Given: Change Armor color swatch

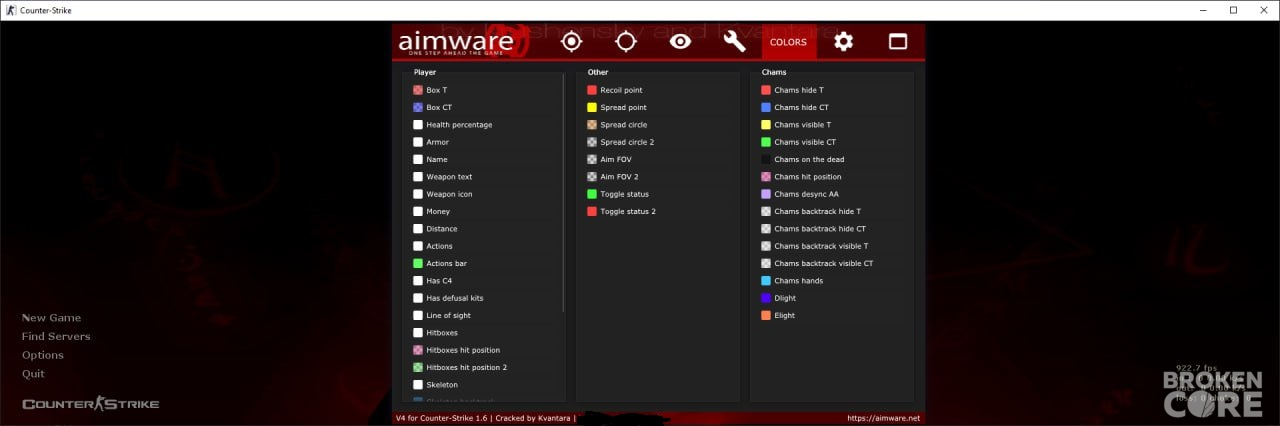Looking at the screenshot, I should (418, 142).
